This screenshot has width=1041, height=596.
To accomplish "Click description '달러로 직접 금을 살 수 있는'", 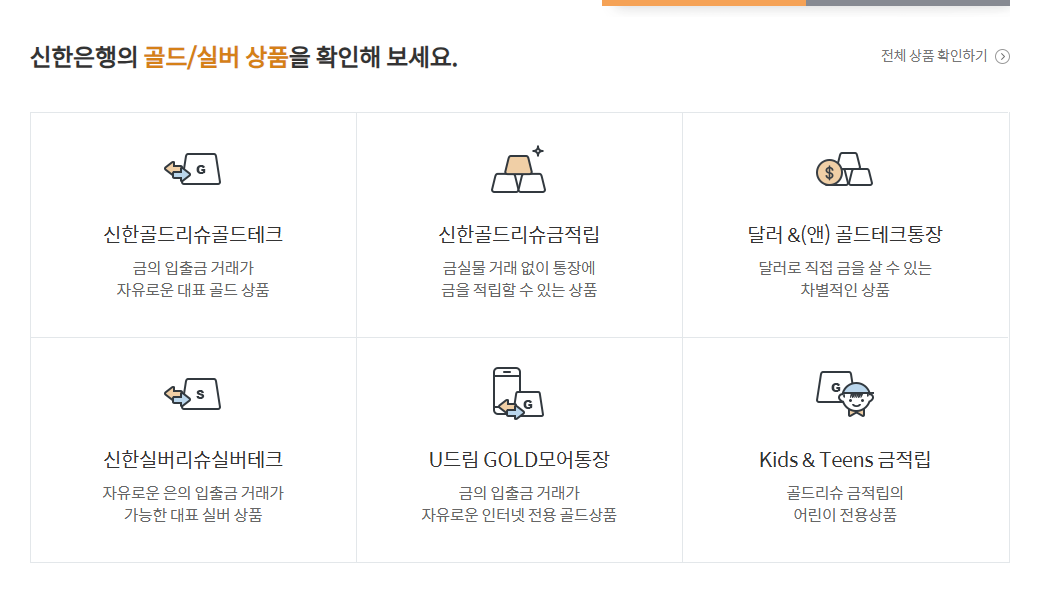I will click(x=845, y=268).
